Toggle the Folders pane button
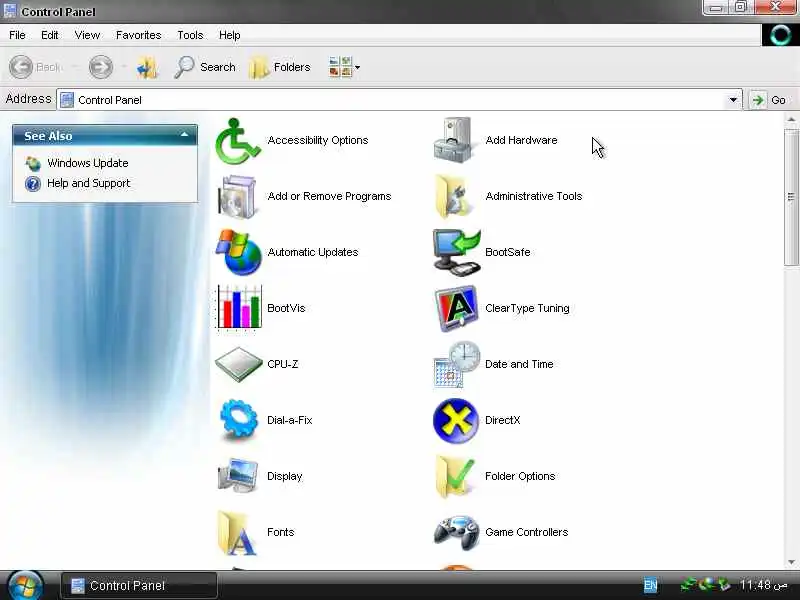Screen dimensions: 800x600 280,67
